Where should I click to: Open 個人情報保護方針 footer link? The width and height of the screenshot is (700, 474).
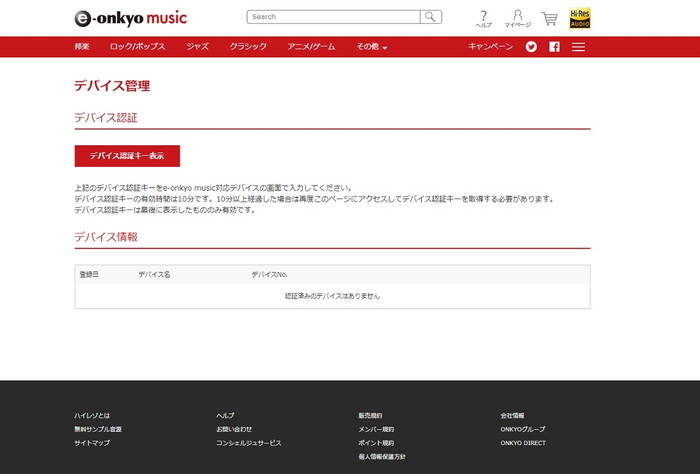pyautogui.click(x=382, y=457)
